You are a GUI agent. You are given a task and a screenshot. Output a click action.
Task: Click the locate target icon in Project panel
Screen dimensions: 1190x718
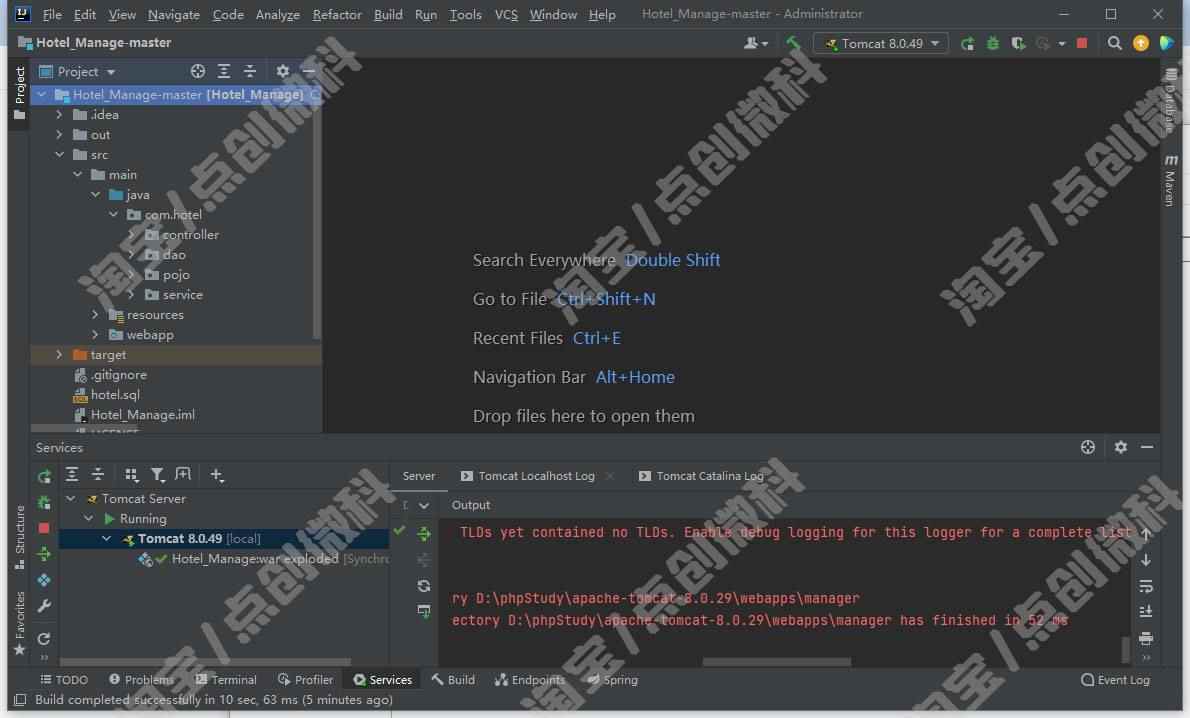[198, 71]
